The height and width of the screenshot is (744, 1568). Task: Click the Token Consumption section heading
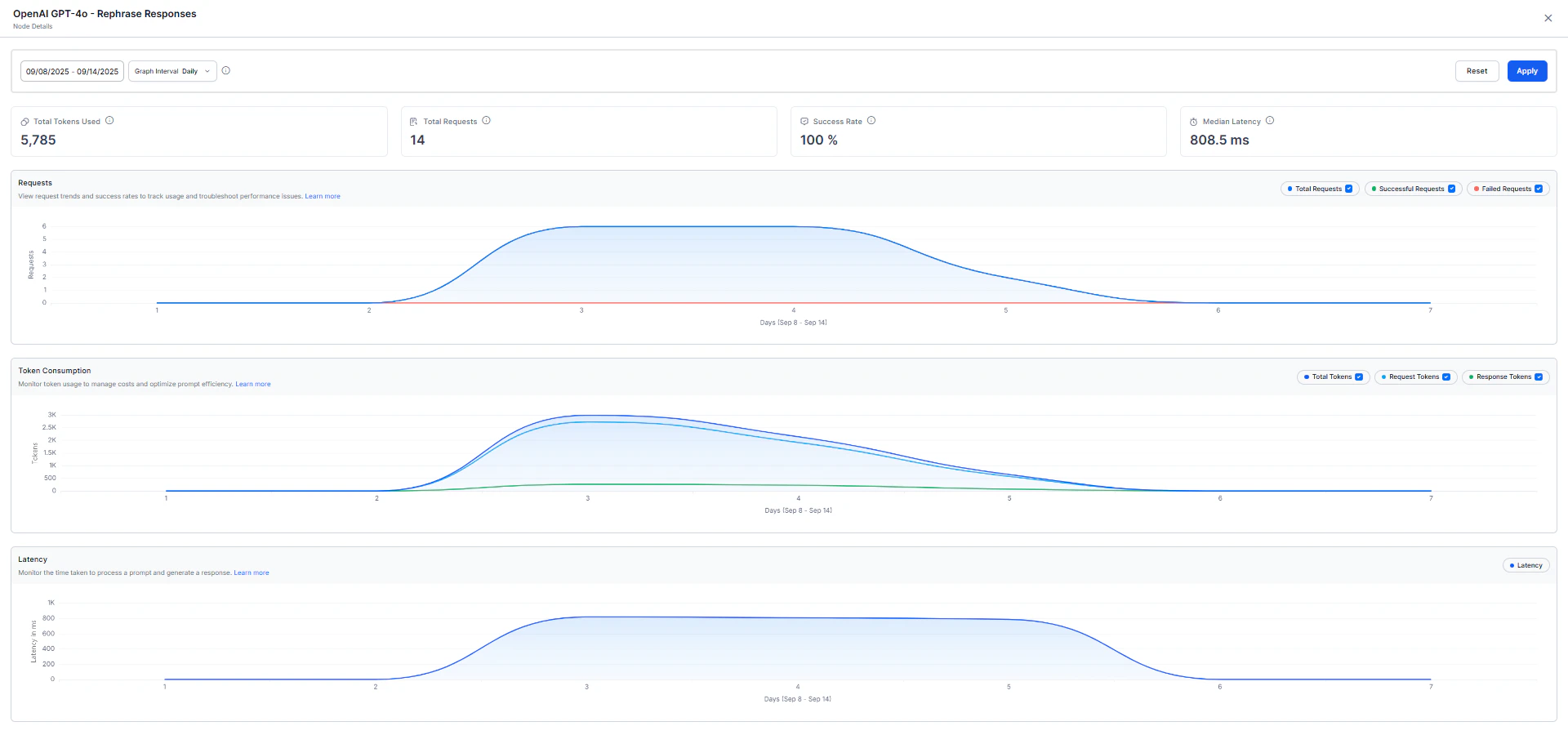[55, 371]
